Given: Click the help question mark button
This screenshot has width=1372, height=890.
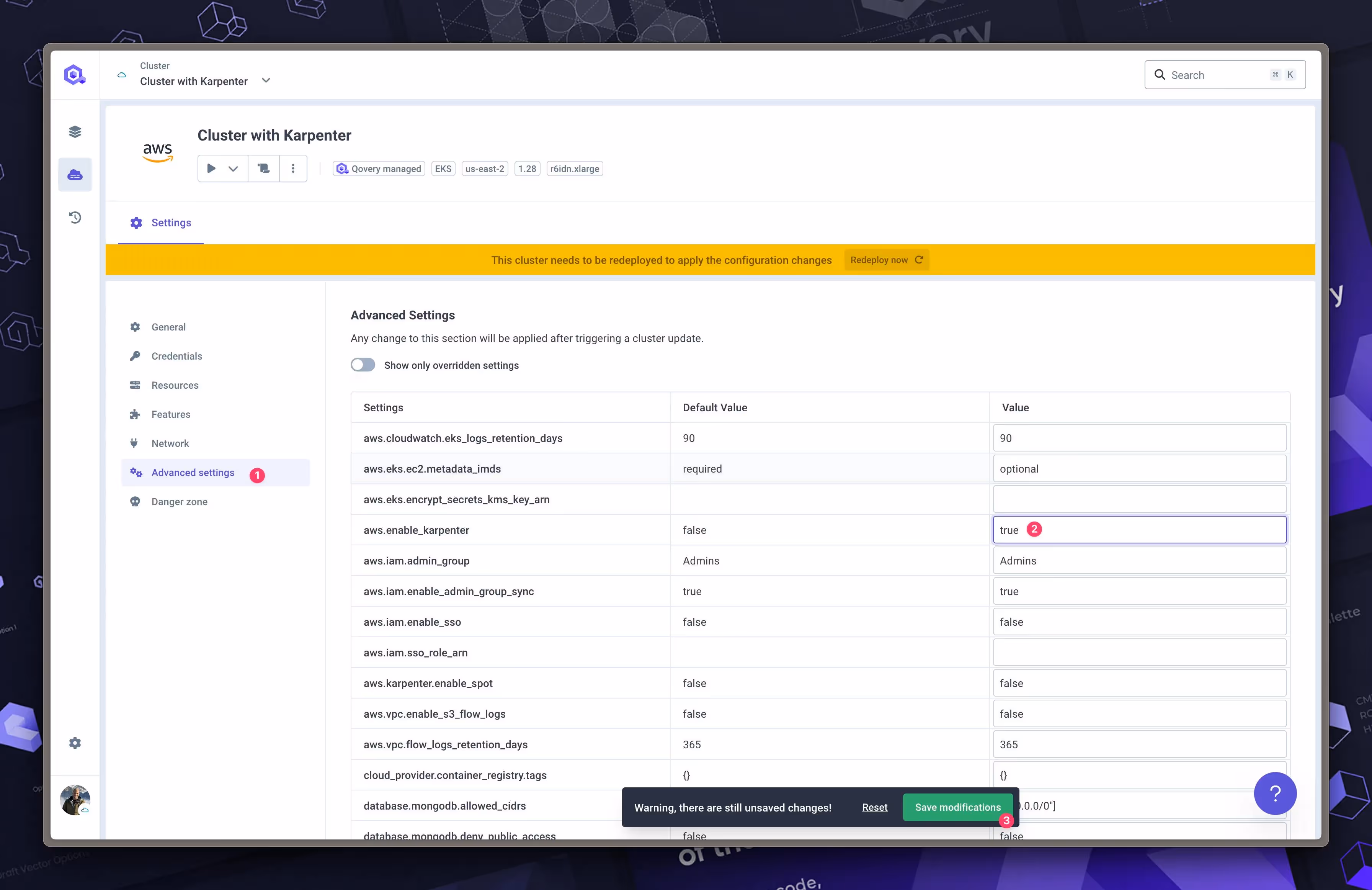Looking at the screenshot, I should tap(1275, 793).
